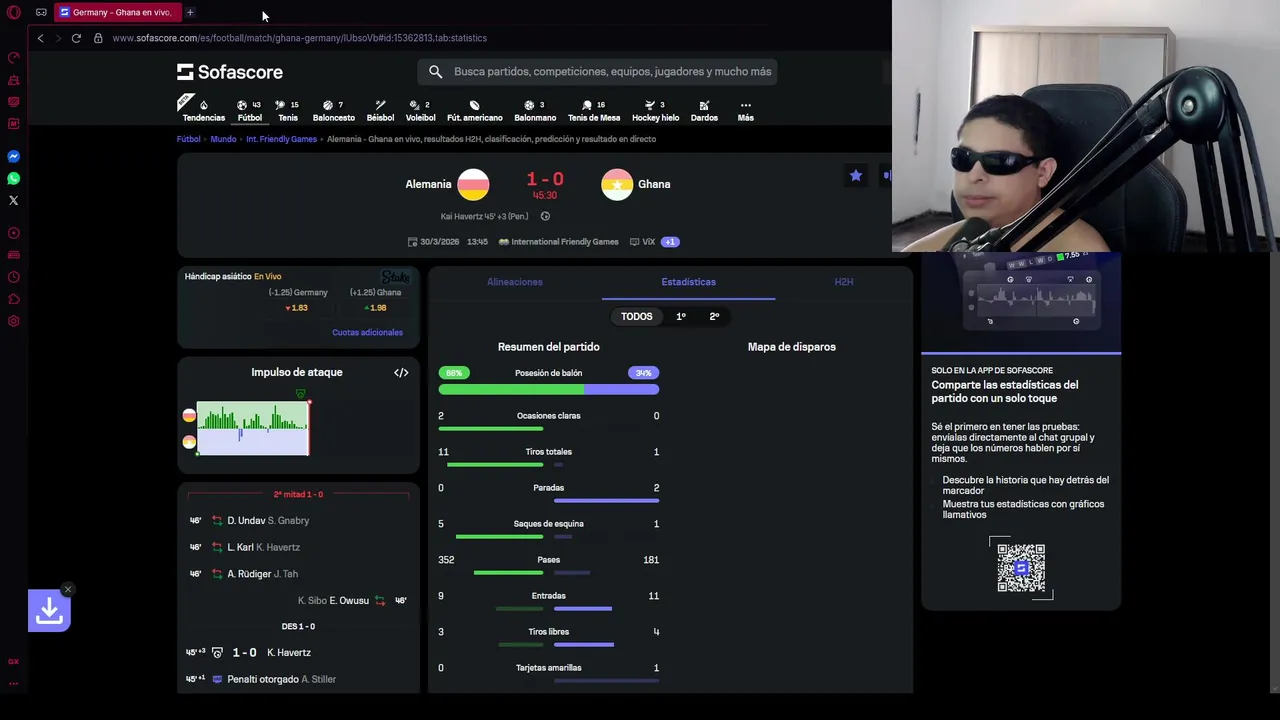Image resolution: width=1280 pixels, height=720 pixels.
Task: Click the search magnifier icon
Action: click(x=435, y=72)
